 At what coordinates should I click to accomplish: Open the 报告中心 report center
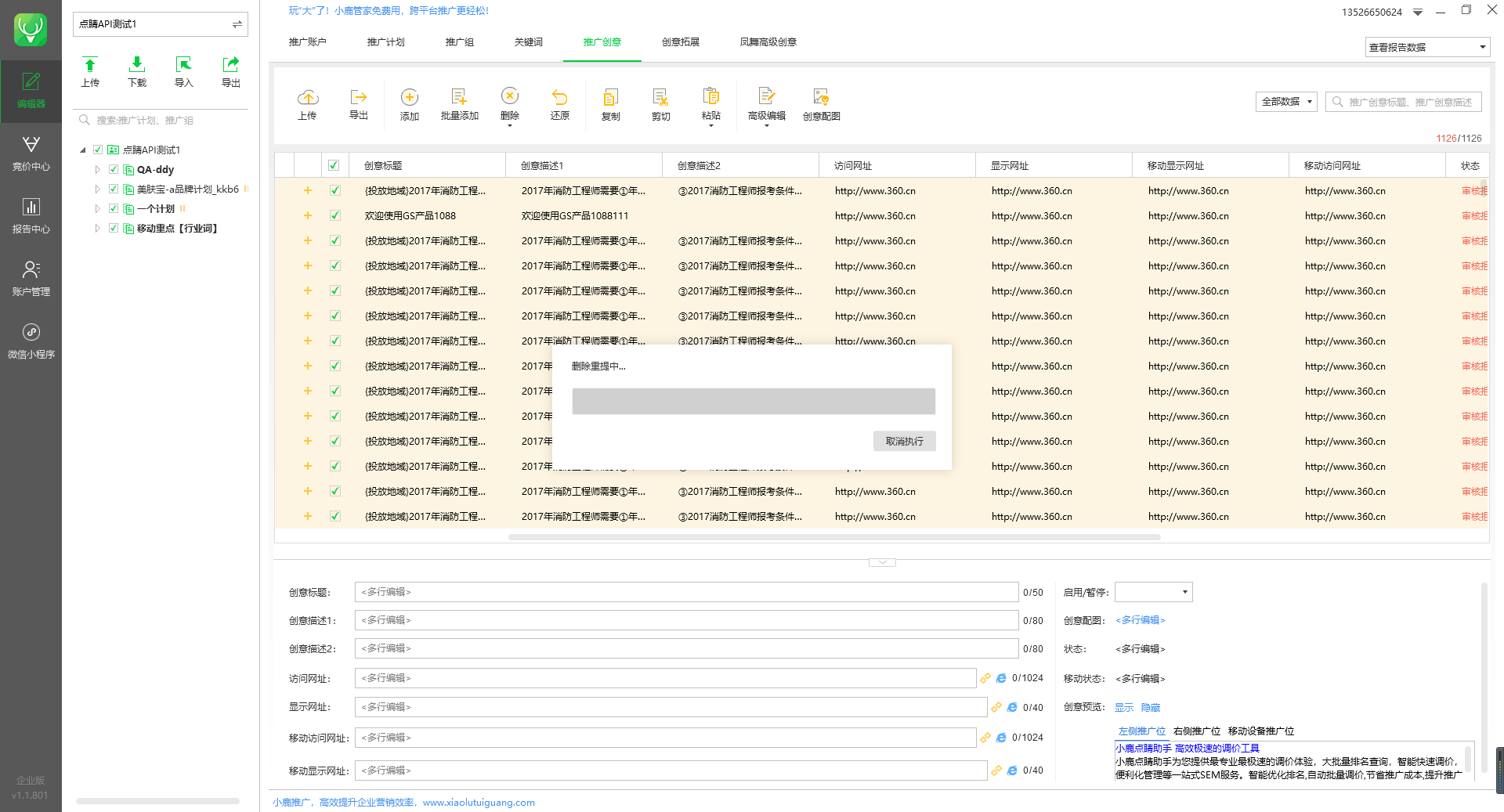(x=31, y=216)
